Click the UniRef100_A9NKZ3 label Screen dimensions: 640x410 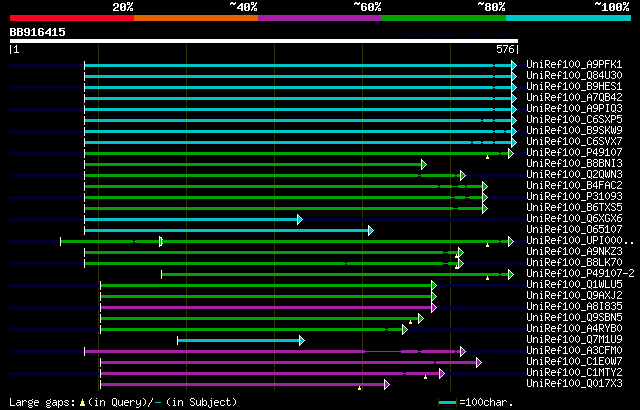click(x=574, y=252)
